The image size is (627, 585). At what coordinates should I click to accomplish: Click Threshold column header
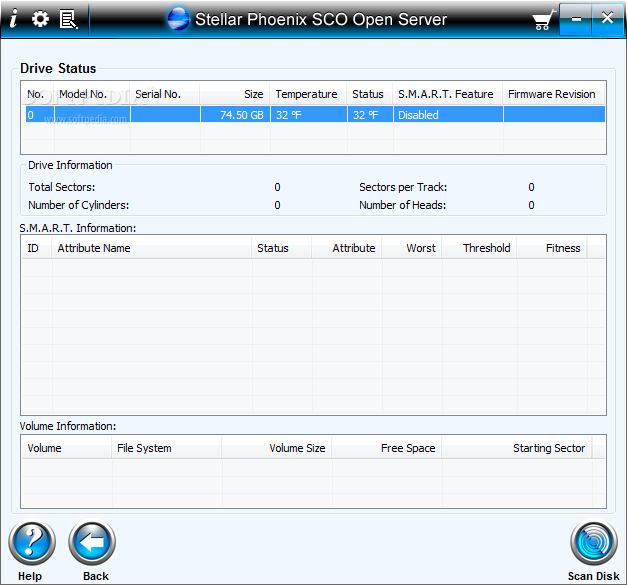479,248
